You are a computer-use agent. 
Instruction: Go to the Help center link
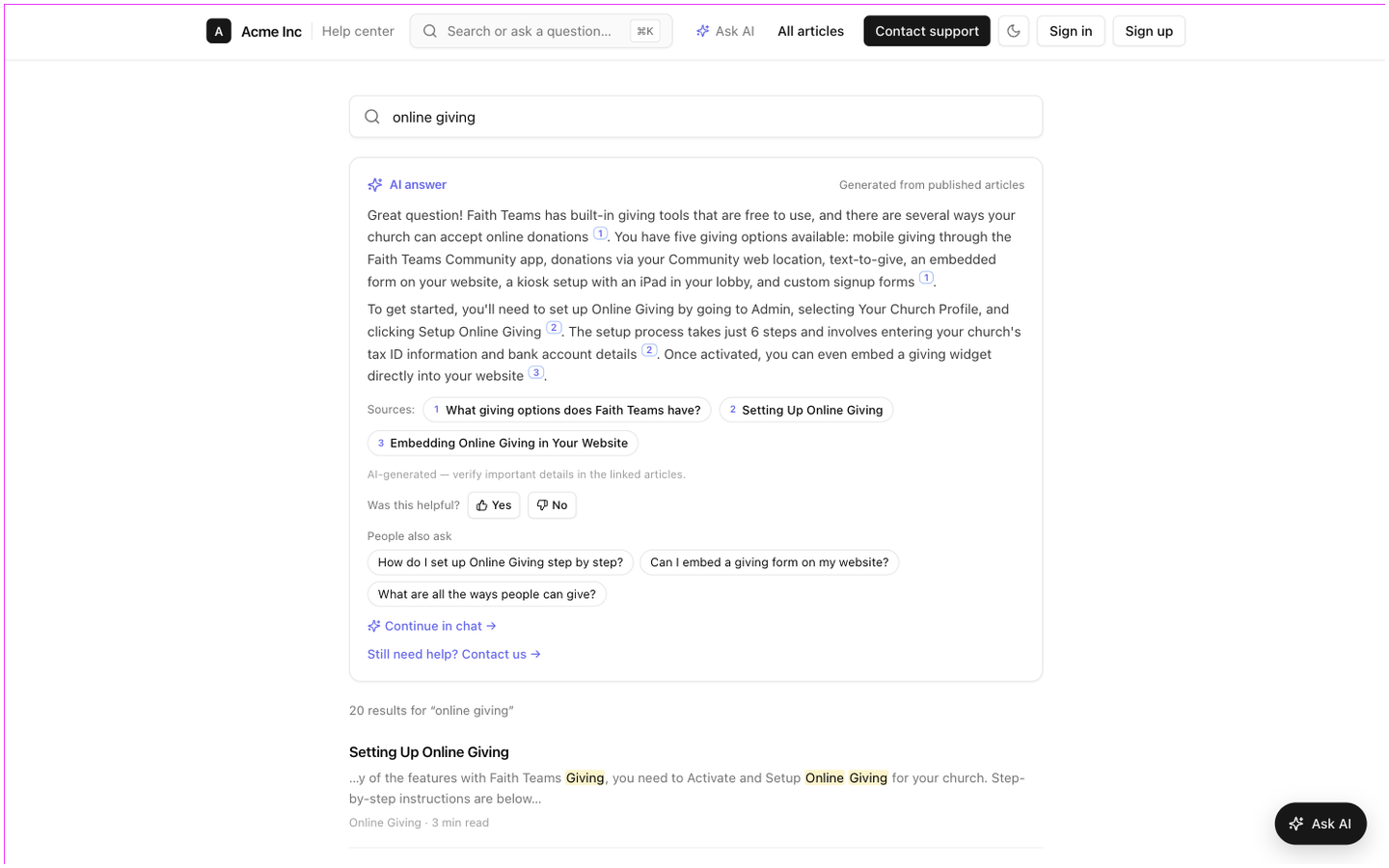pos(358,31)
